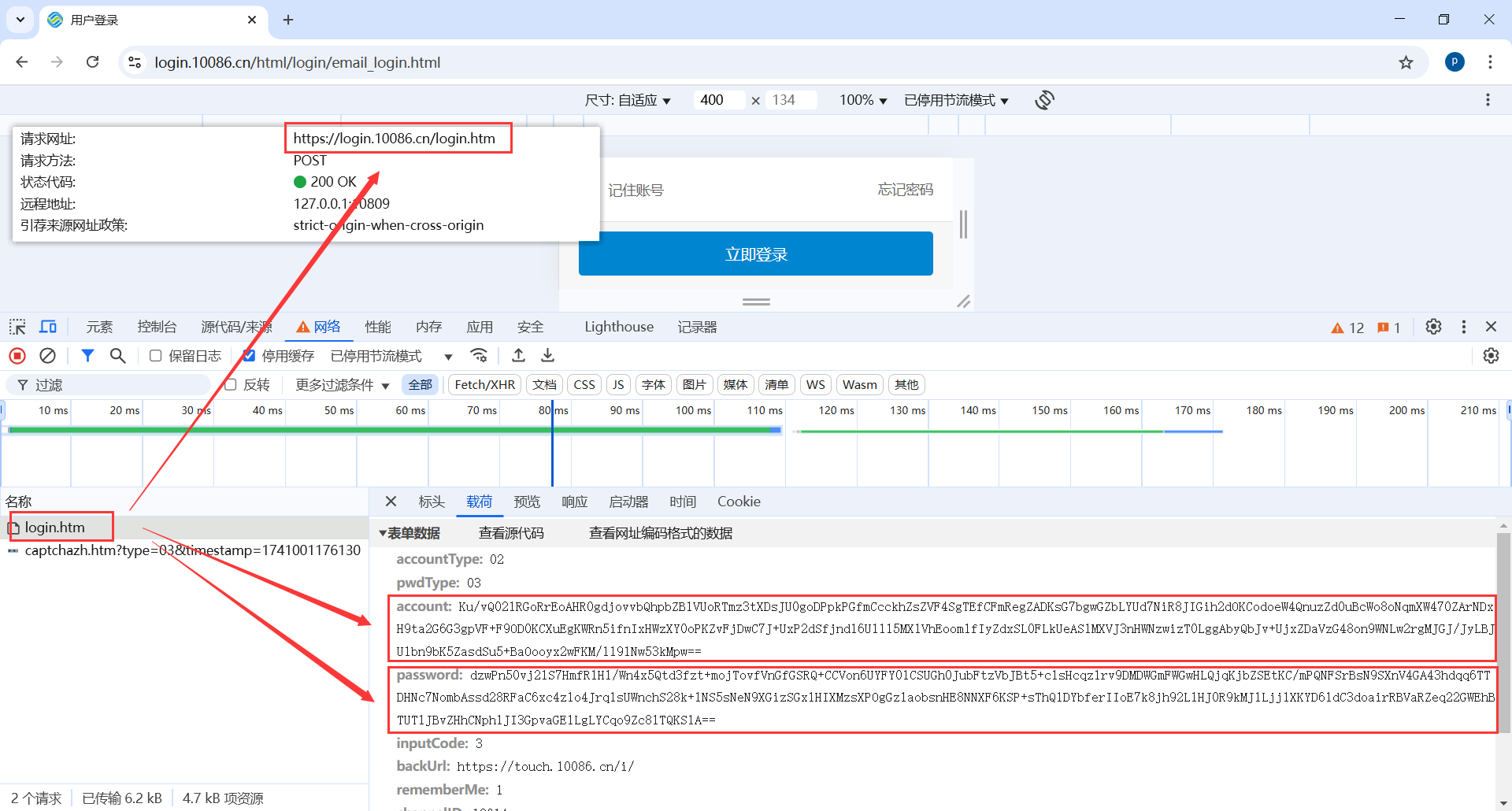Open the 尺寸 device dimensions dropdown
The image size is (1512, 811).
click(628, 100)
